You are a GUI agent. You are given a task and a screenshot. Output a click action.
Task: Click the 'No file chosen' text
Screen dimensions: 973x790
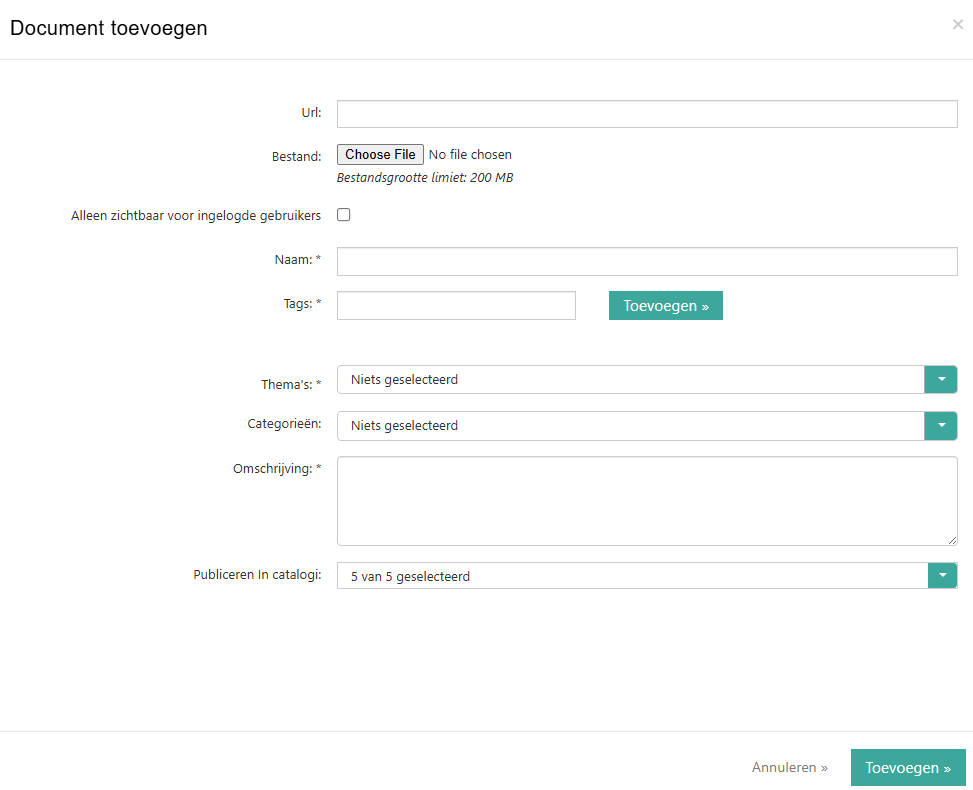[470, 155]
